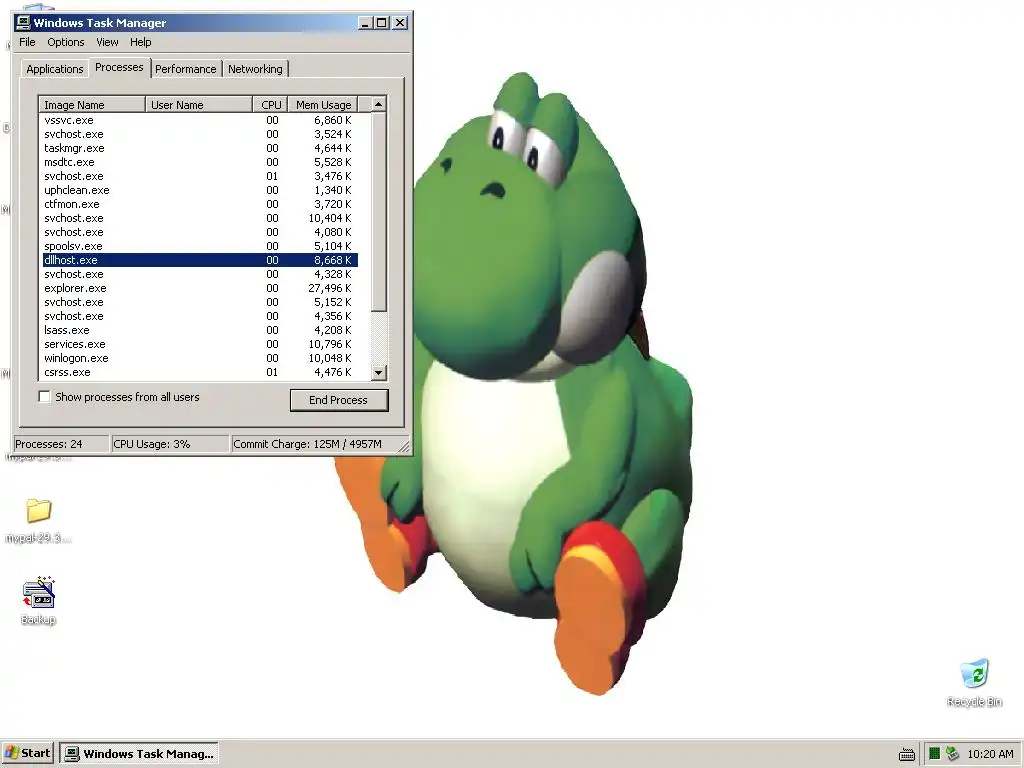
Task: Click the 27,496 K memory value
Action: tap(330, 288)
